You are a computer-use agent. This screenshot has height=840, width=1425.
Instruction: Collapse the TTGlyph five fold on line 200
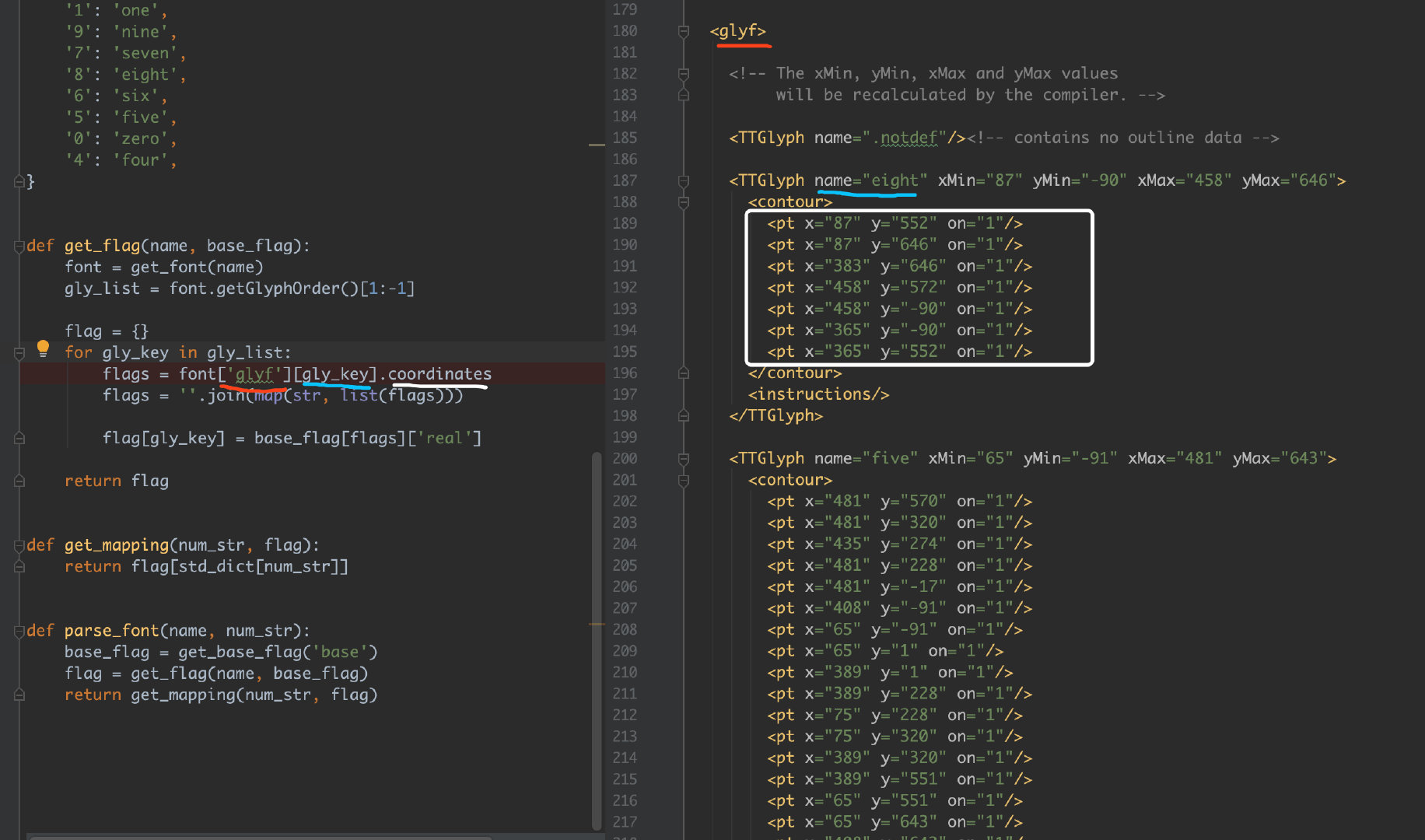[x=684, y=459]
